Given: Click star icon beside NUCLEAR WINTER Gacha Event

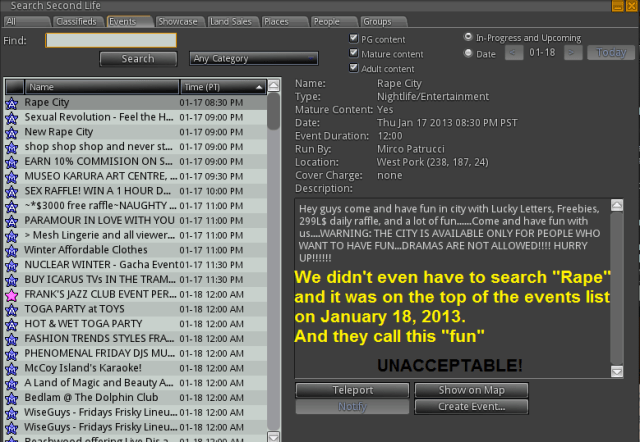Looking at the screenshot, I should coord(11,265).
